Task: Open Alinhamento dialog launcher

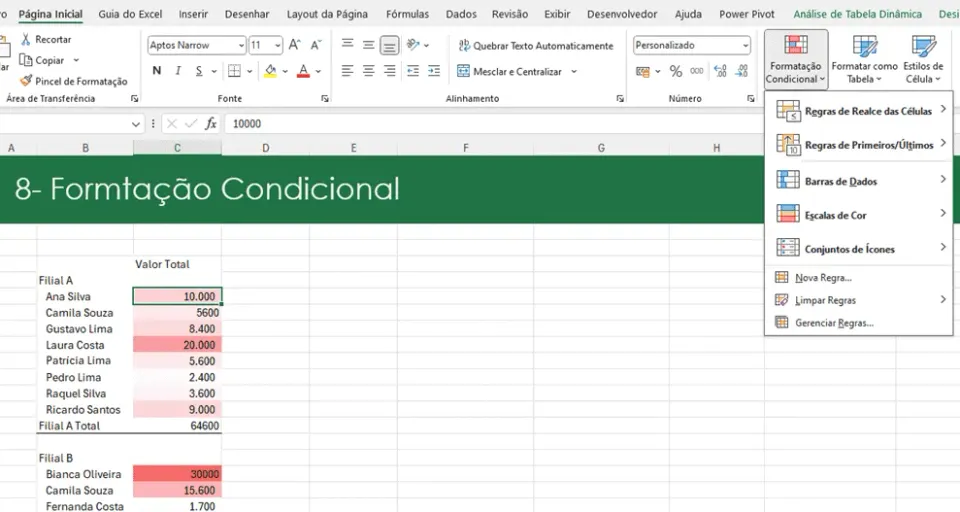Action: pos(620,99)
